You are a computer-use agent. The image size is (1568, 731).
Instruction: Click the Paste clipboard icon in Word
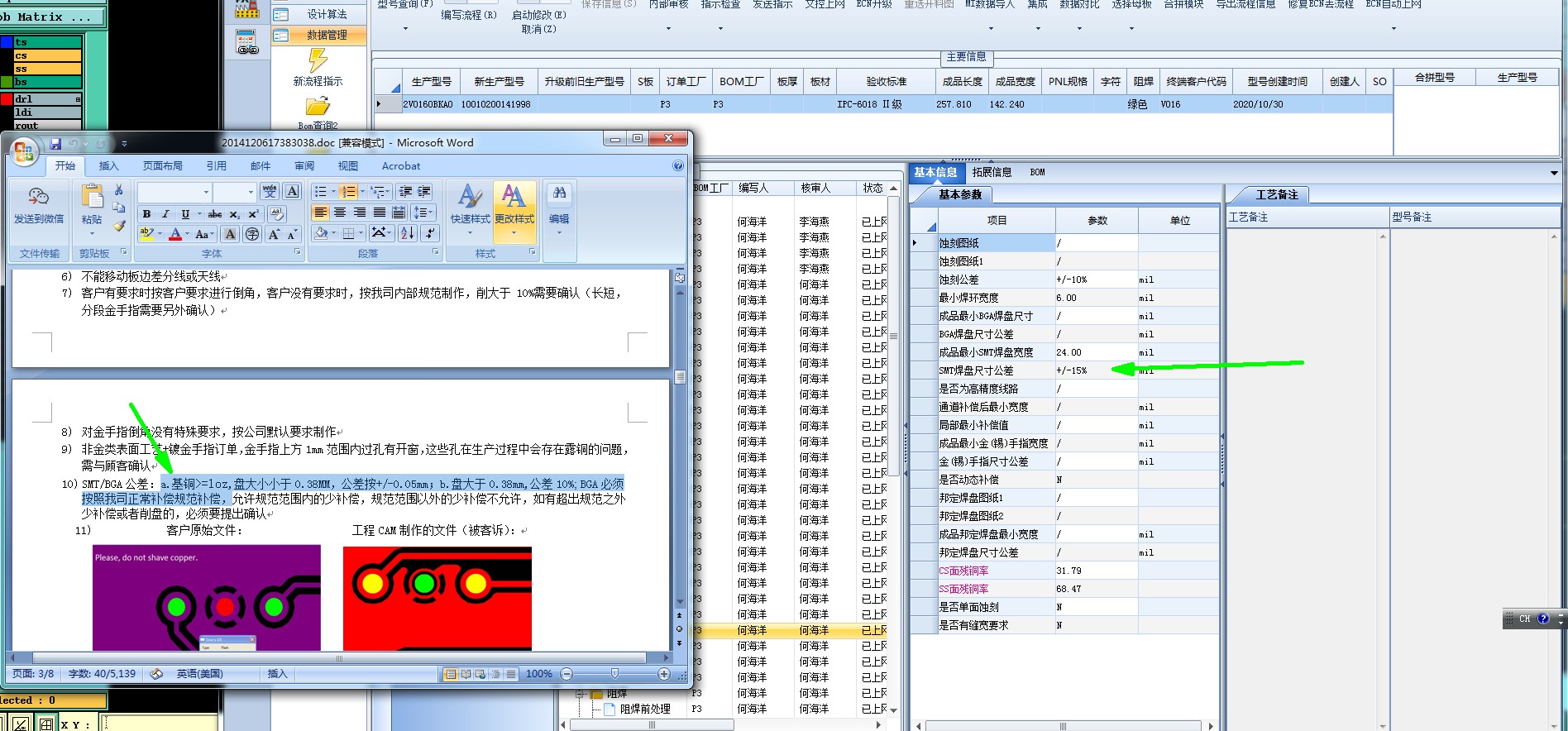pos(92,197)
